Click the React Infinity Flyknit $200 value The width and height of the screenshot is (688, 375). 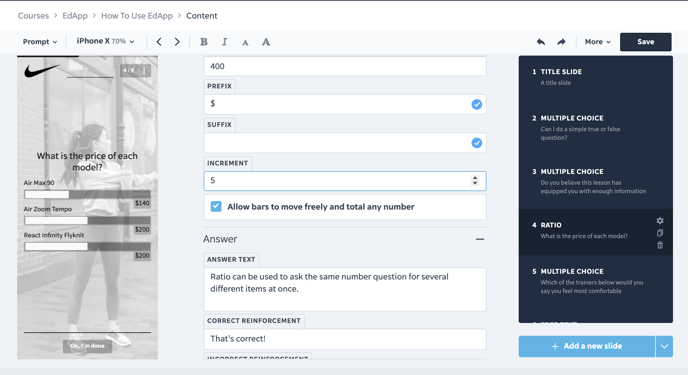pyautogui.click(x=142, y=255)
